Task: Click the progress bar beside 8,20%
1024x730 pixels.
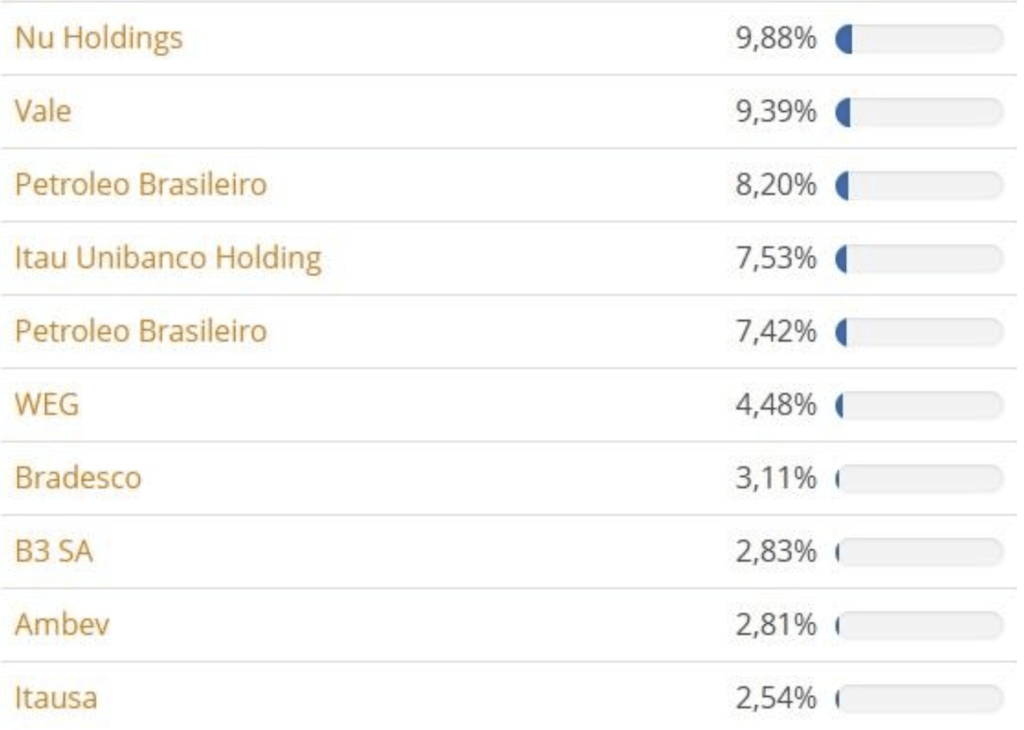Action: point(919,185)
